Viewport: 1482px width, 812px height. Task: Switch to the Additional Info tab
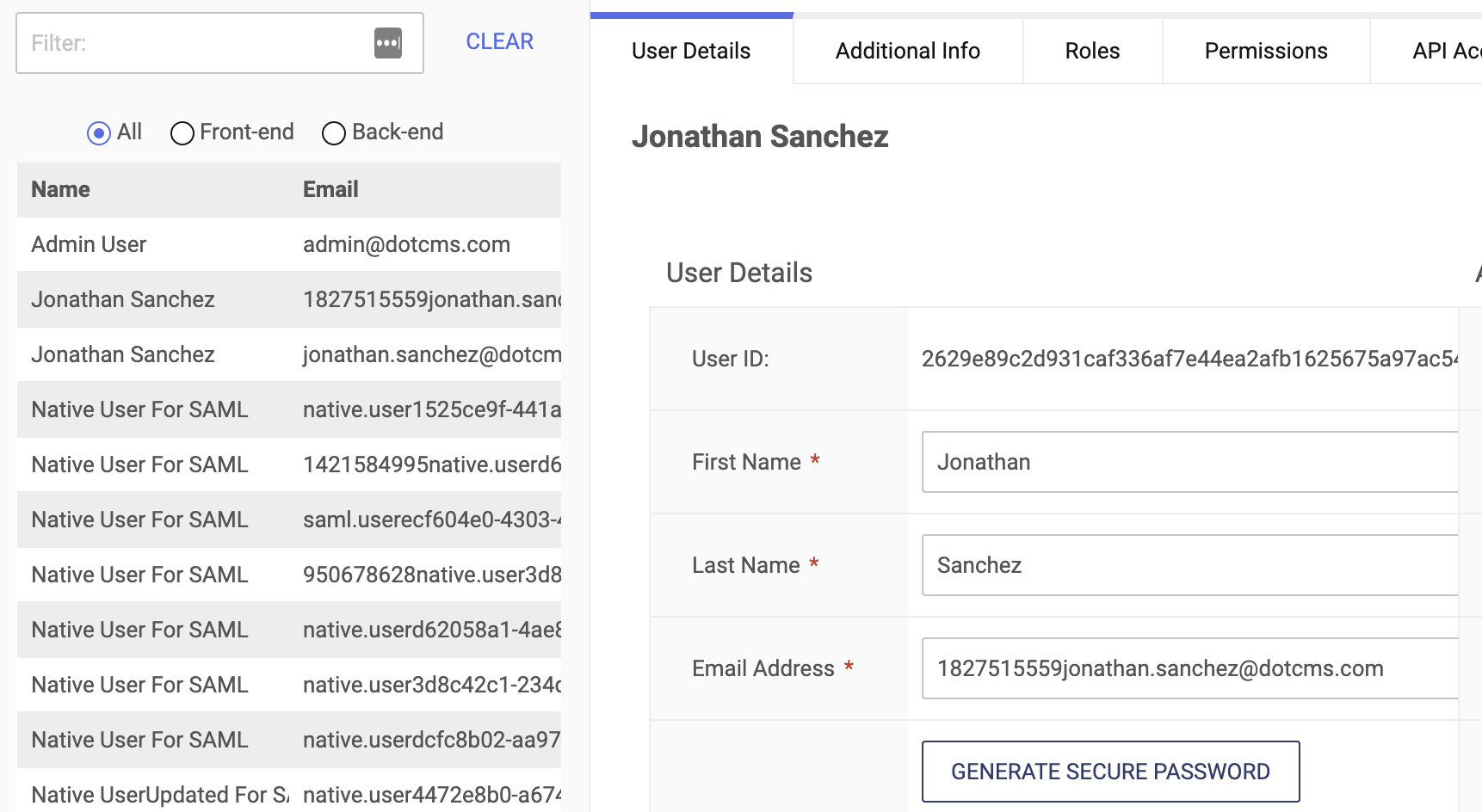pos(906,51)
